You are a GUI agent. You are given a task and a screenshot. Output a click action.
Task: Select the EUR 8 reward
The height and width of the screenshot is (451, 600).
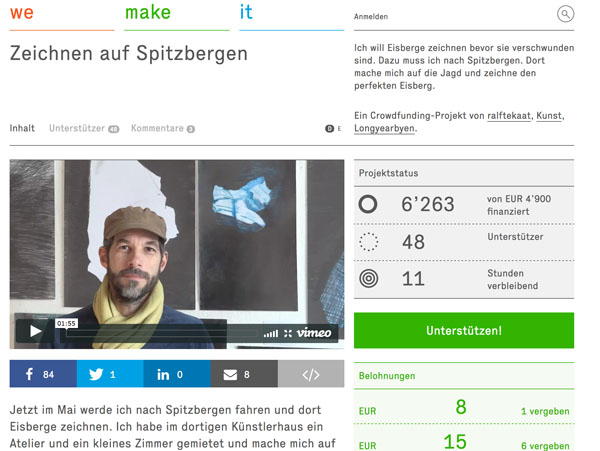[464, 407]
